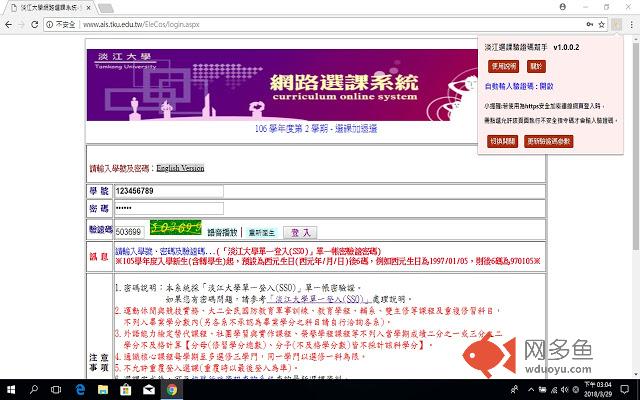
Task: Click the browser forward arrow
Action: [x=21, y=24]
